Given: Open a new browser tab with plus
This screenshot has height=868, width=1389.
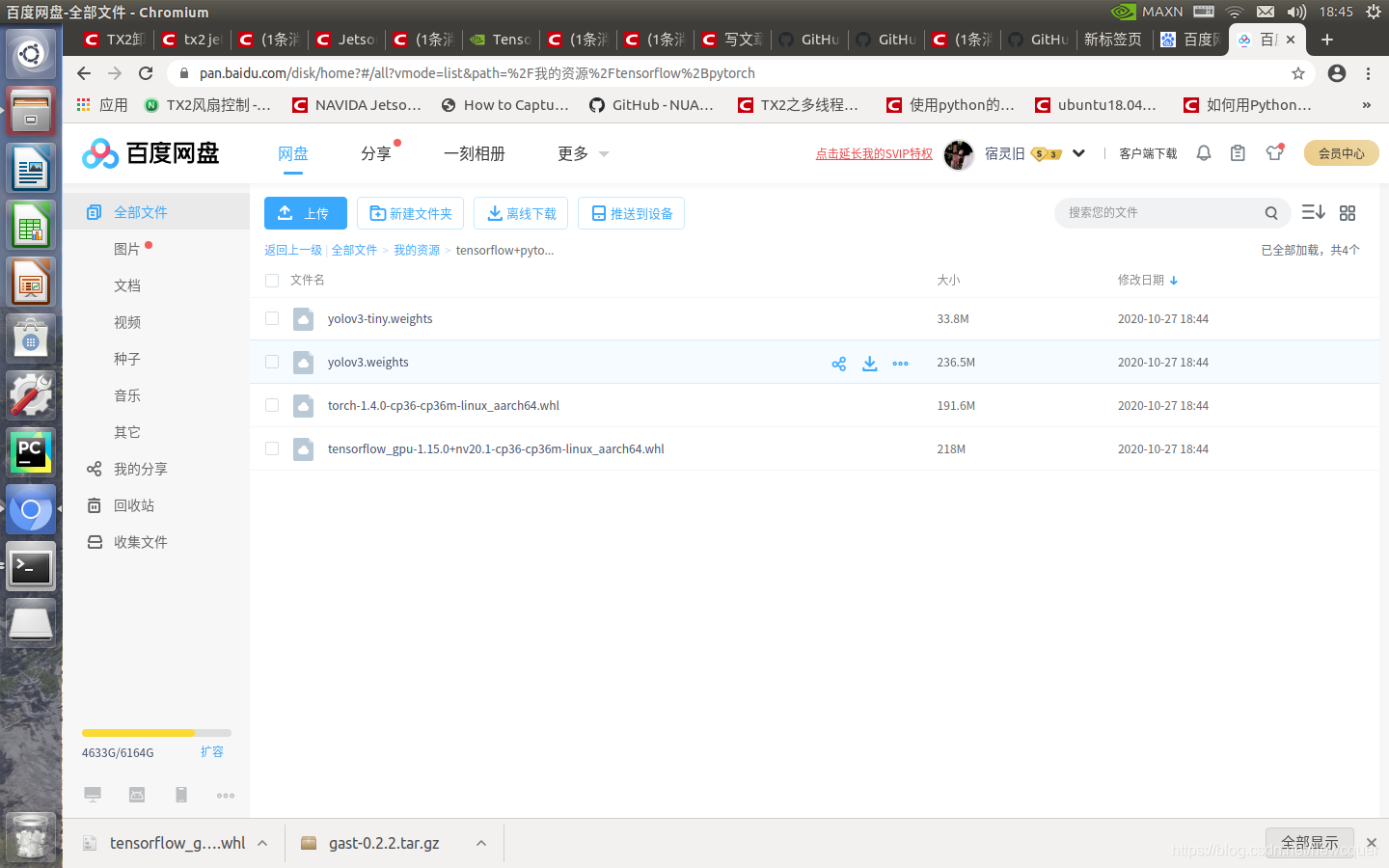Looking at the screenshot, I should pos(1327,40).
